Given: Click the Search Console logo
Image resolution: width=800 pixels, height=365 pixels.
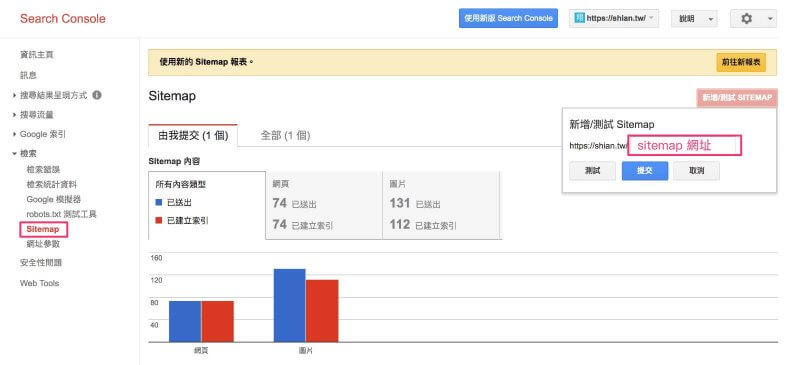Looking at the screenshot, I should coord(63,19).
